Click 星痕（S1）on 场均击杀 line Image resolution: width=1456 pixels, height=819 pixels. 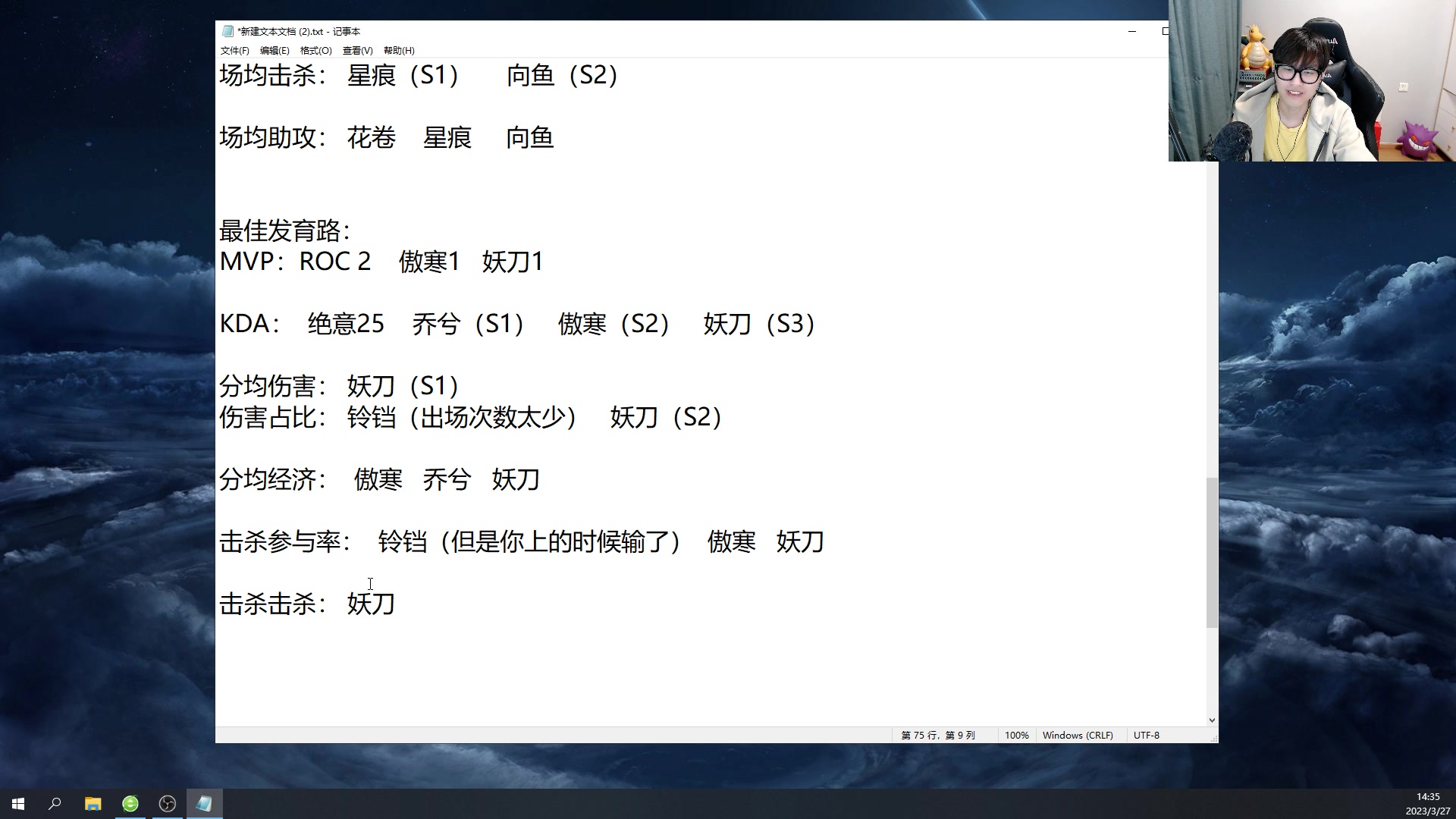click(x=403, y=75)
